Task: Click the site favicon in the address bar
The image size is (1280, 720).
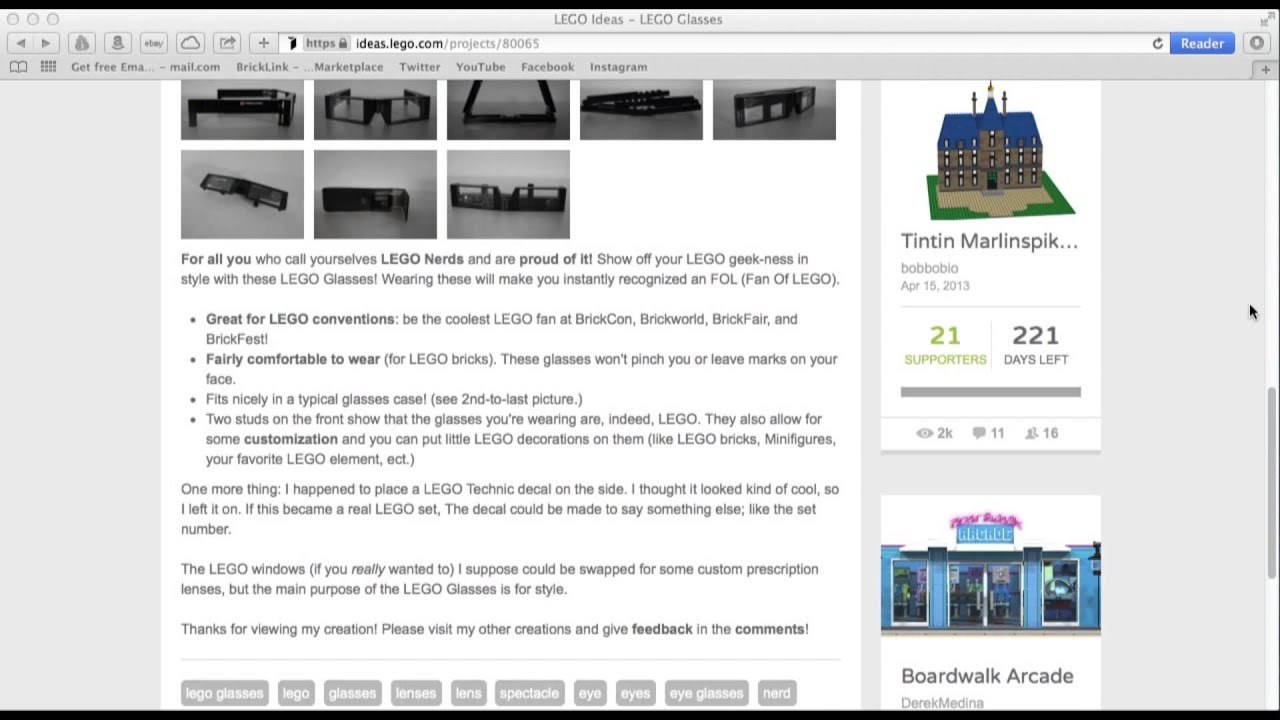Action: [x=292, y=43]
